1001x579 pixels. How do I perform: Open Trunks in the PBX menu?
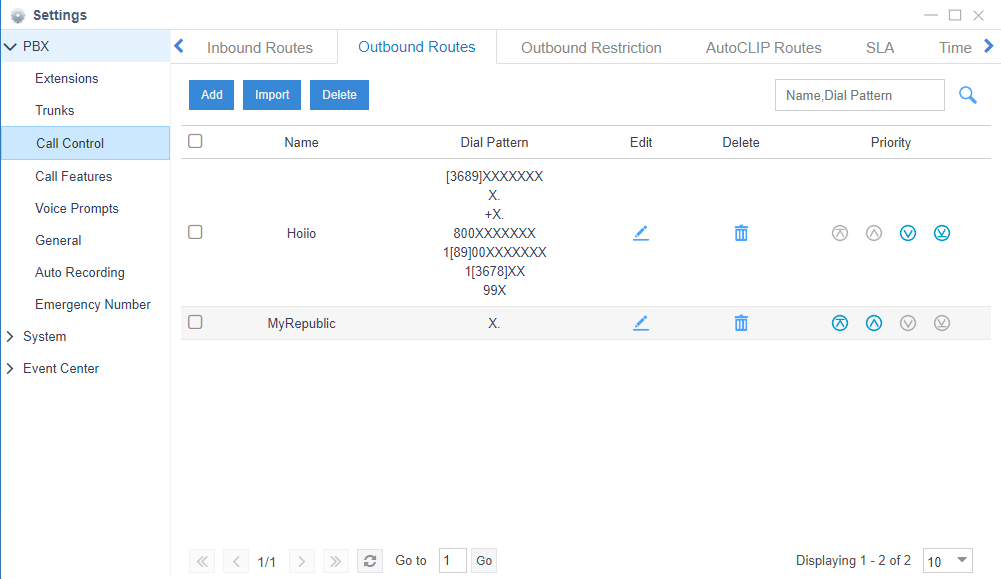coord(55,111)
